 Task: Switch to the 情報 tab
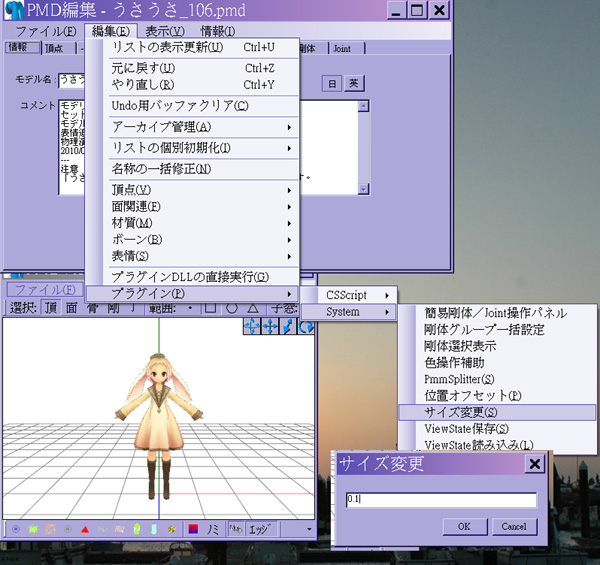[22, 47]
